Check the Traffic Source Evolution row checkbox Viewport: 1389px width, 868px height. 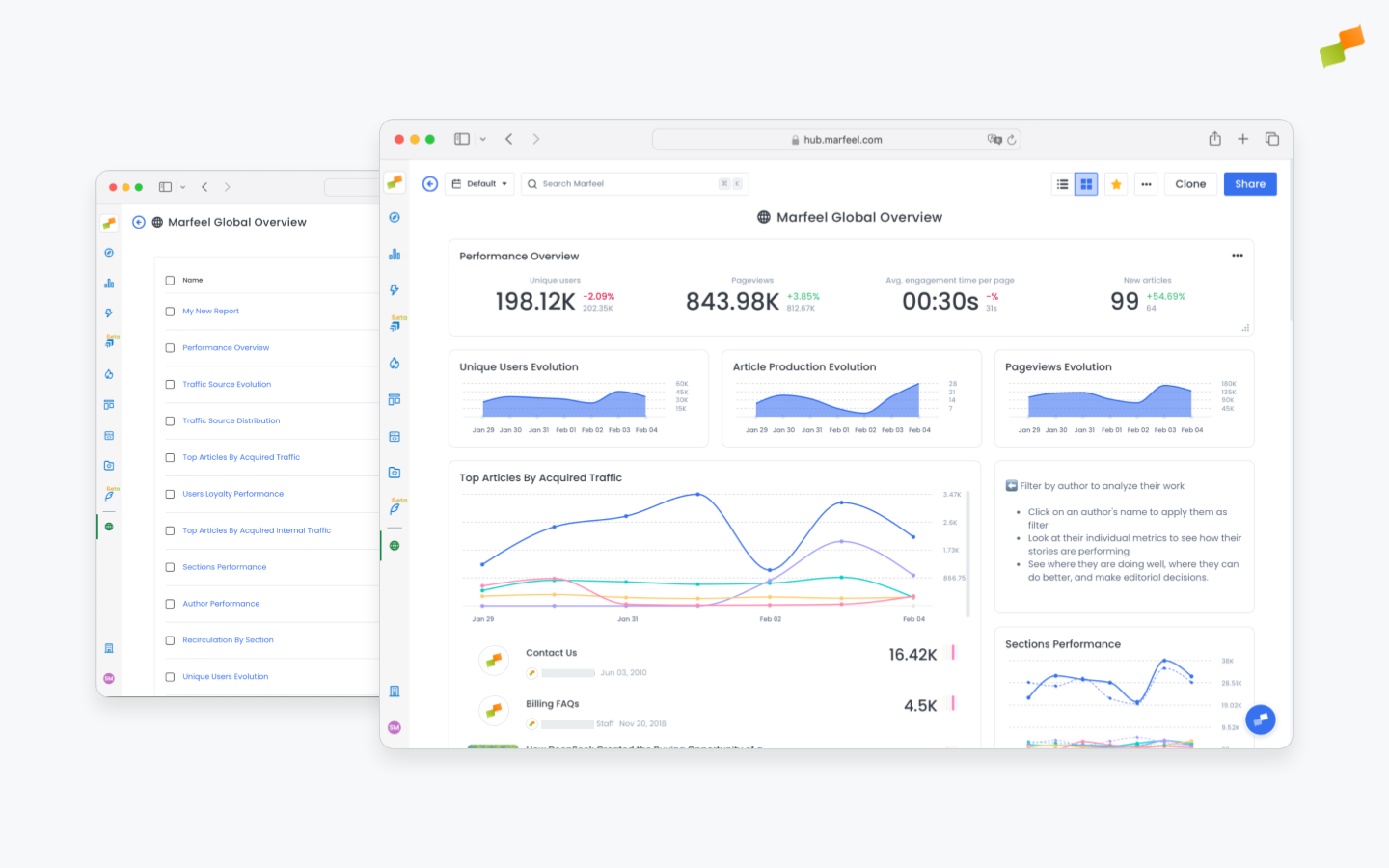(170, 385)
